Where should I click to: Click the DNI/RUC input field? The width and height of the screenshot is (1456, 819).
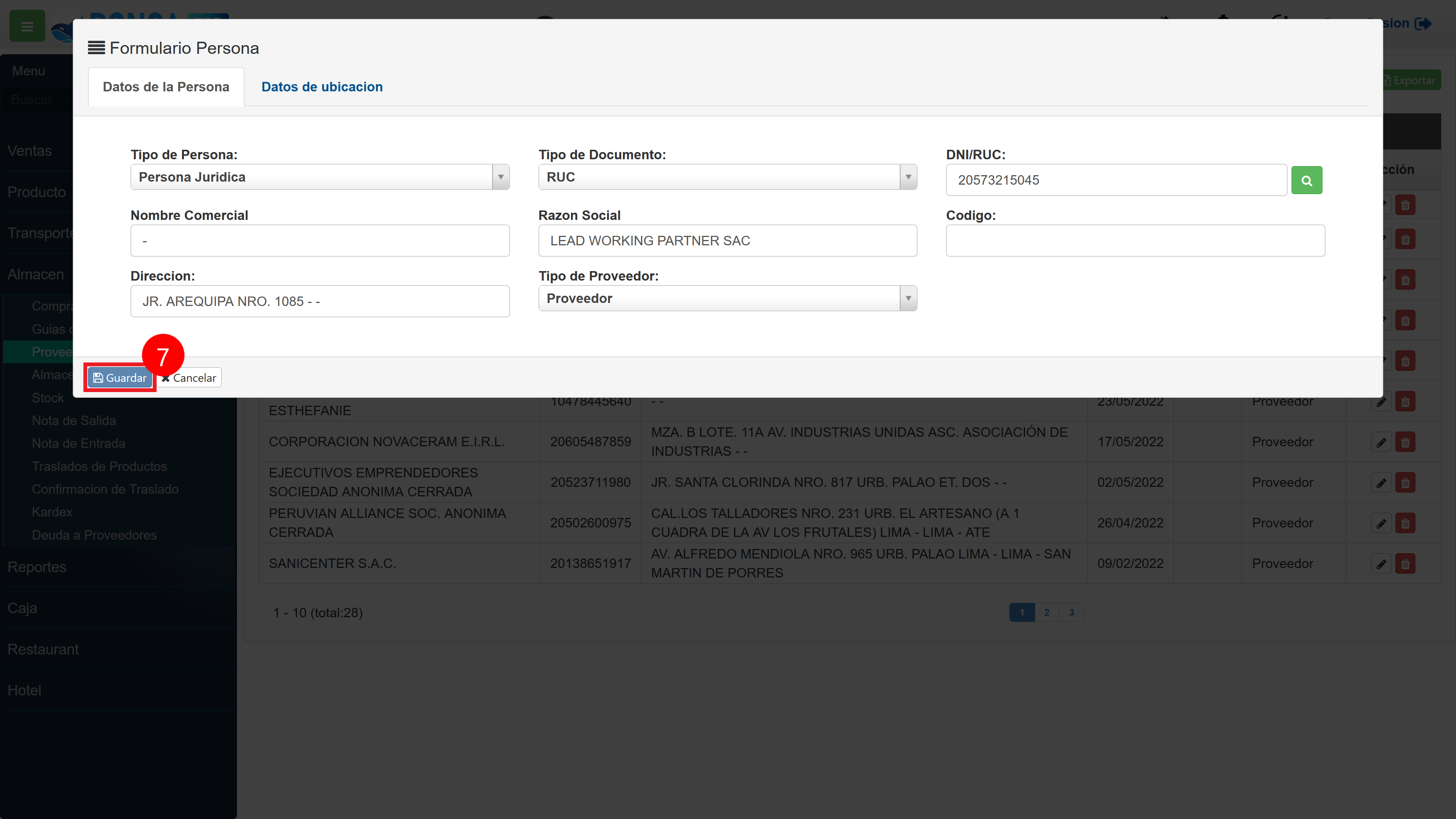(1116, 180)
